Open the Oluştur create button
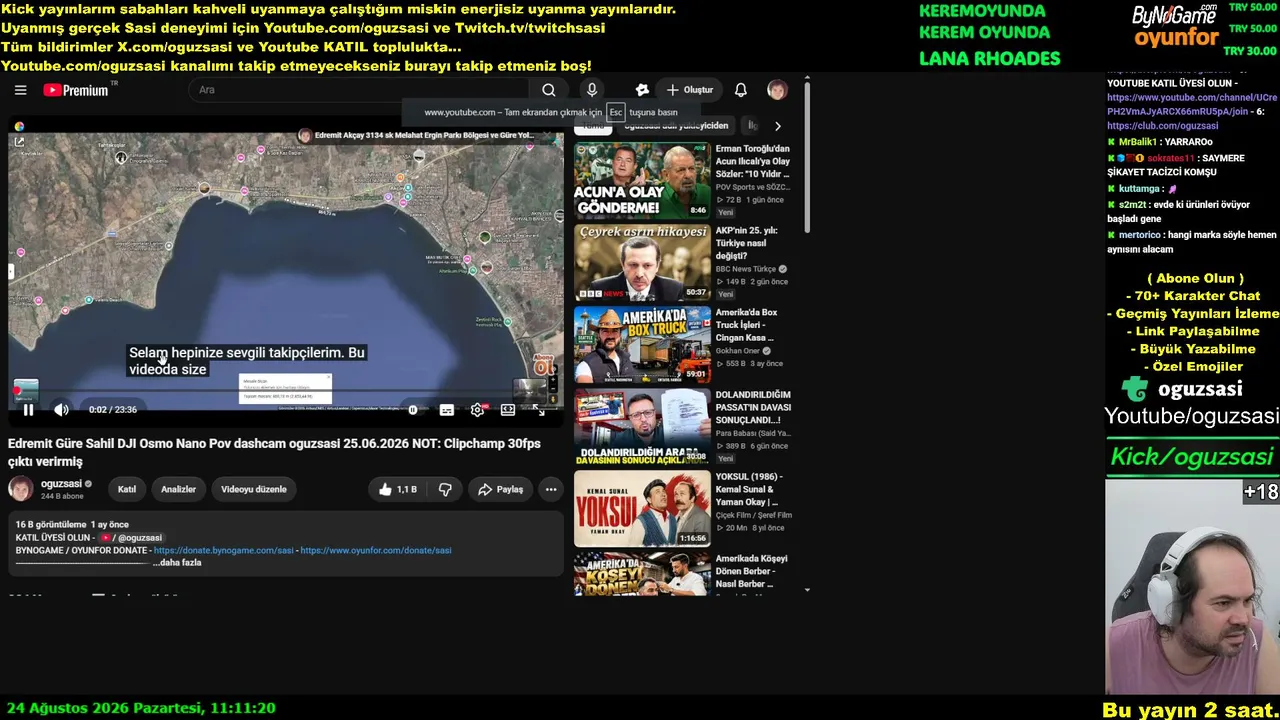The height and width of the screenshot is (720, 1280). click(690, 90)
